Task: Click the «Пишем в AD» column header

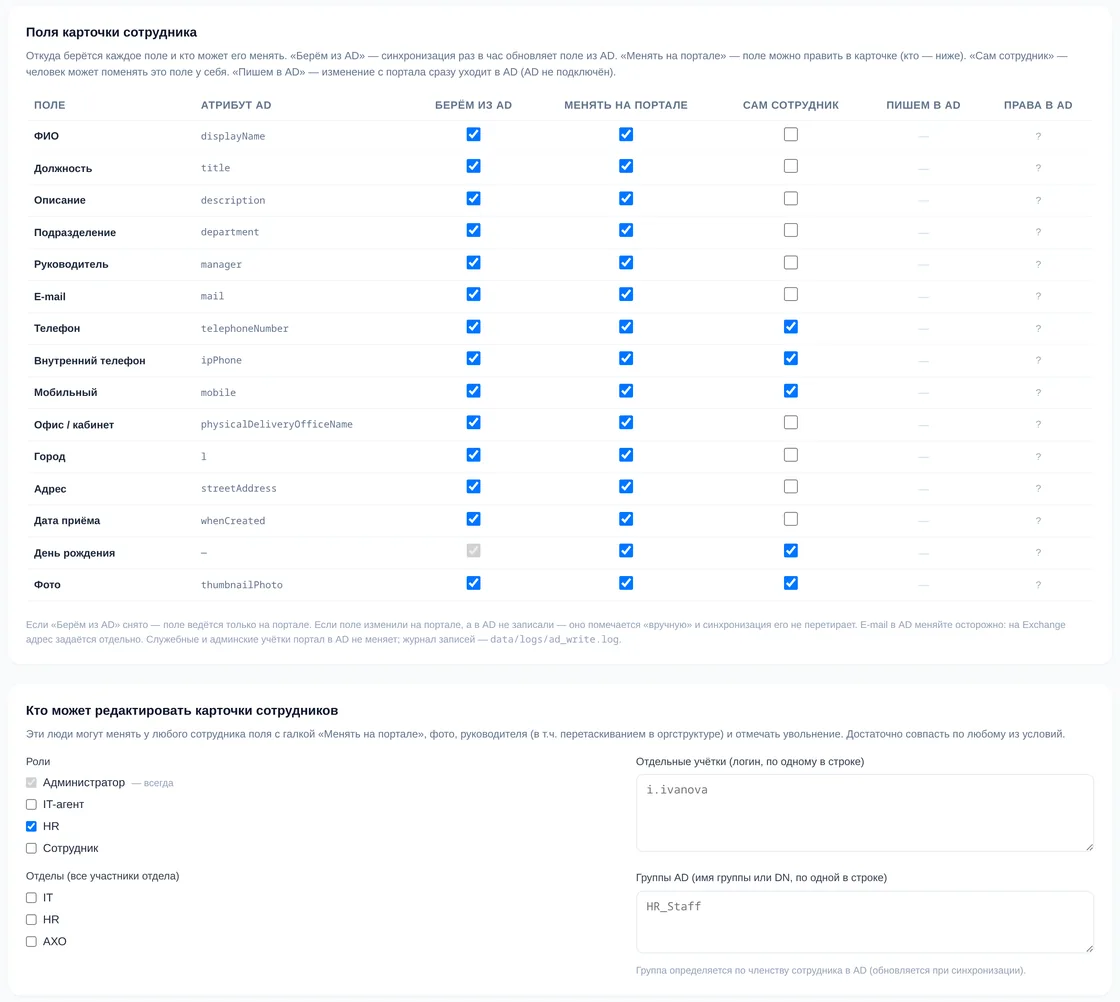Action: (x=923, y=105)
